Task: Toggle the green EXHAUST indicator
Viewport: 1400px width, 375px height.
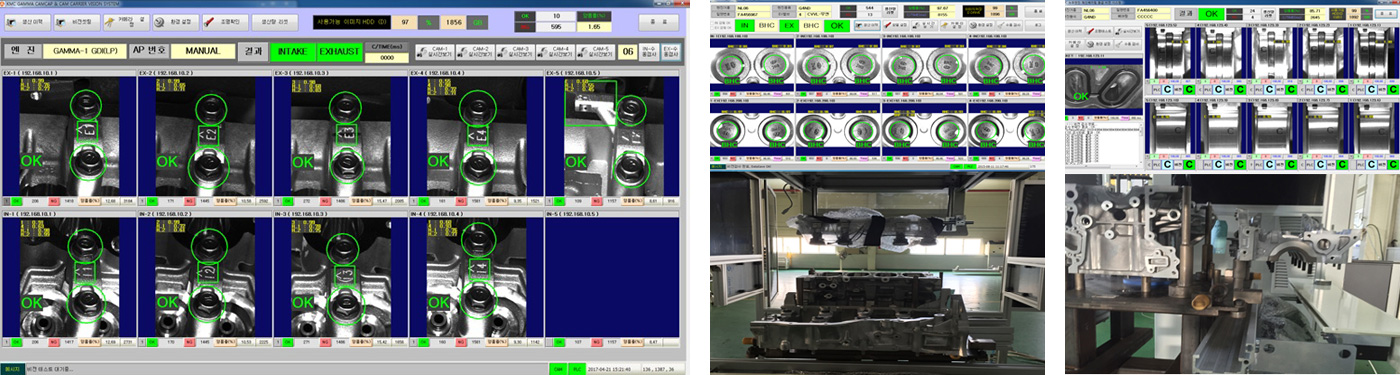Action: pos(338,51)
